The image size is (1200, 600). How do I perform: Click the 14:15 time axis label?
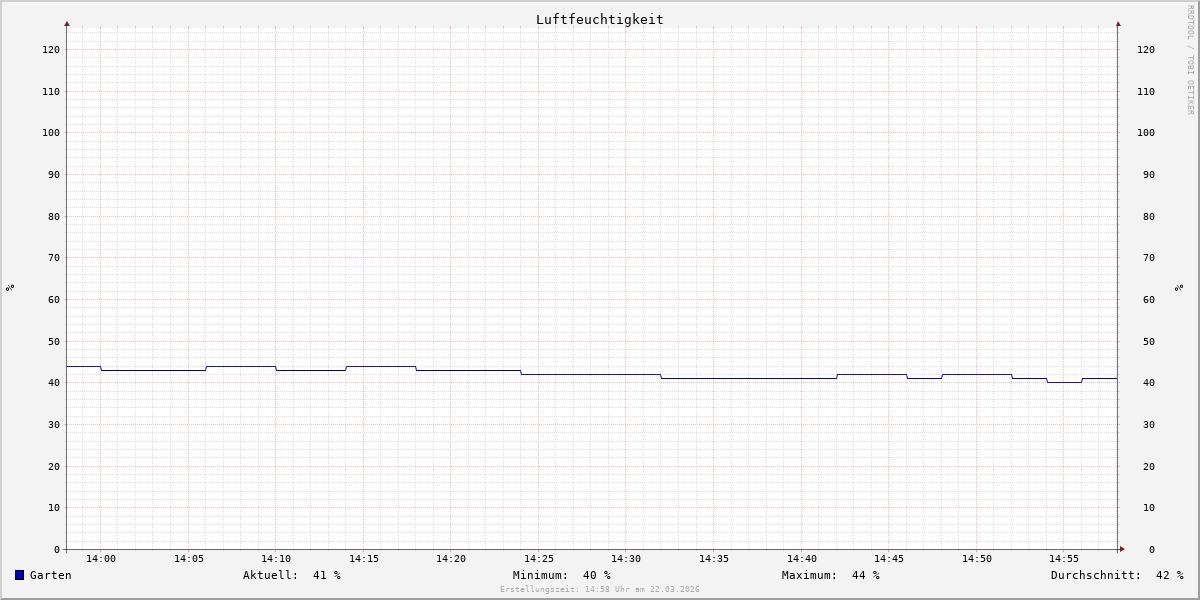(x=364, y=559)
